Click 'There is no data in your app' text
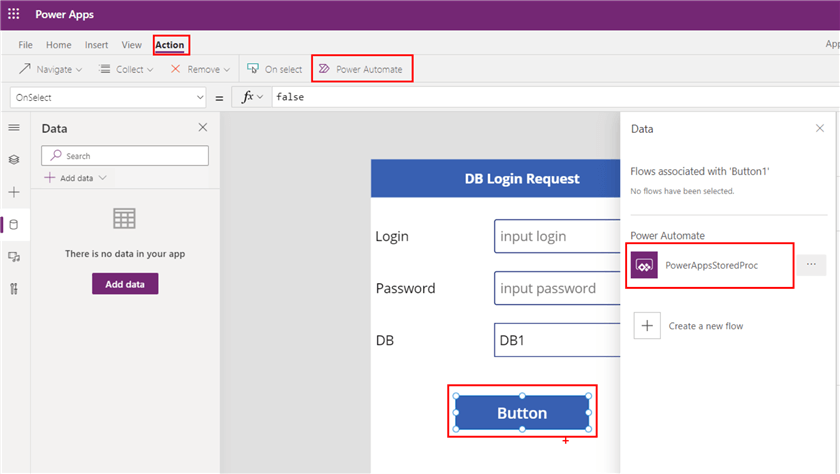This screenshot has width=840, height=474. pyautogui.click(x=125, y=254)
